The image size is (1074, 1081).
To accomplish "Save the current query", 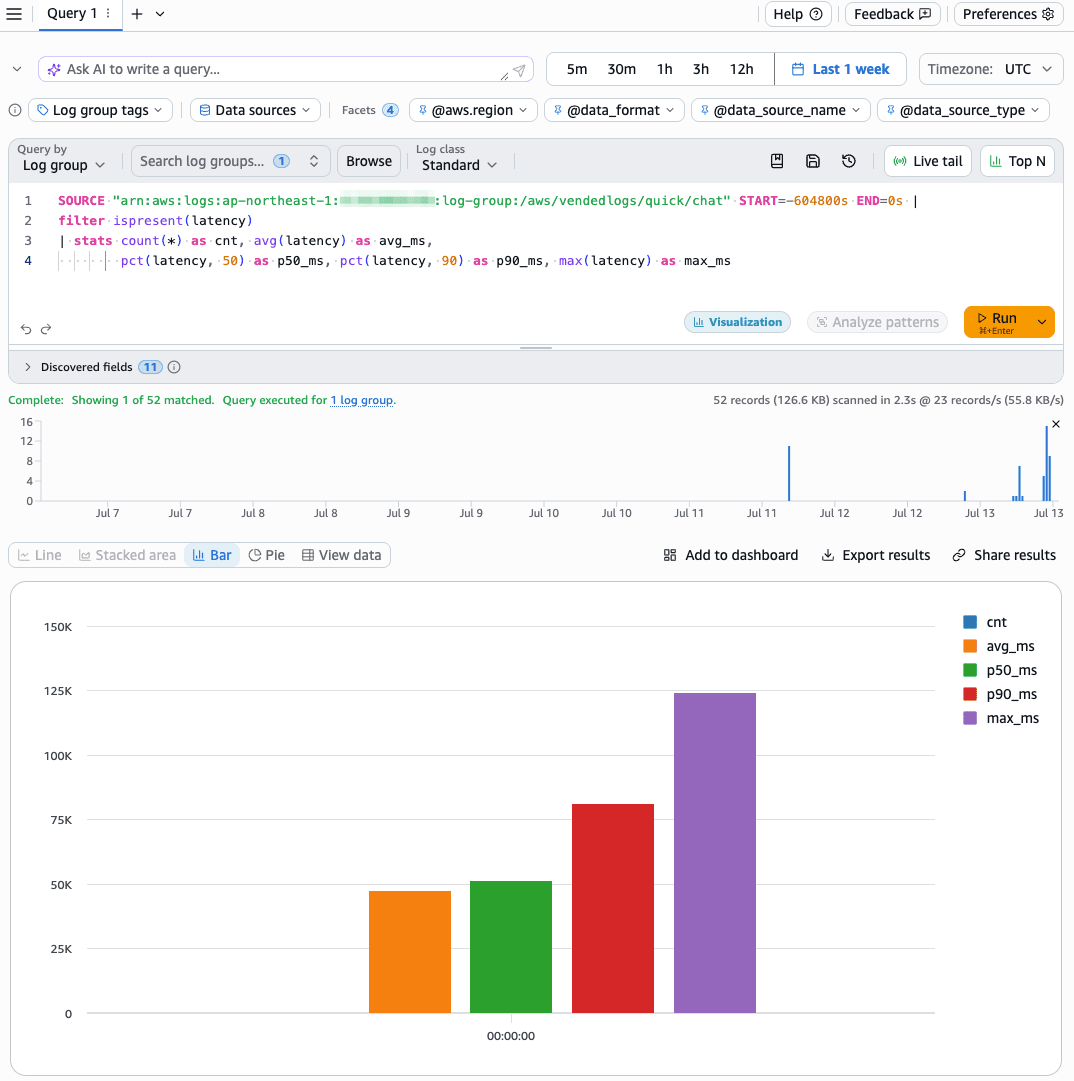I will click(x=813, y=161).
